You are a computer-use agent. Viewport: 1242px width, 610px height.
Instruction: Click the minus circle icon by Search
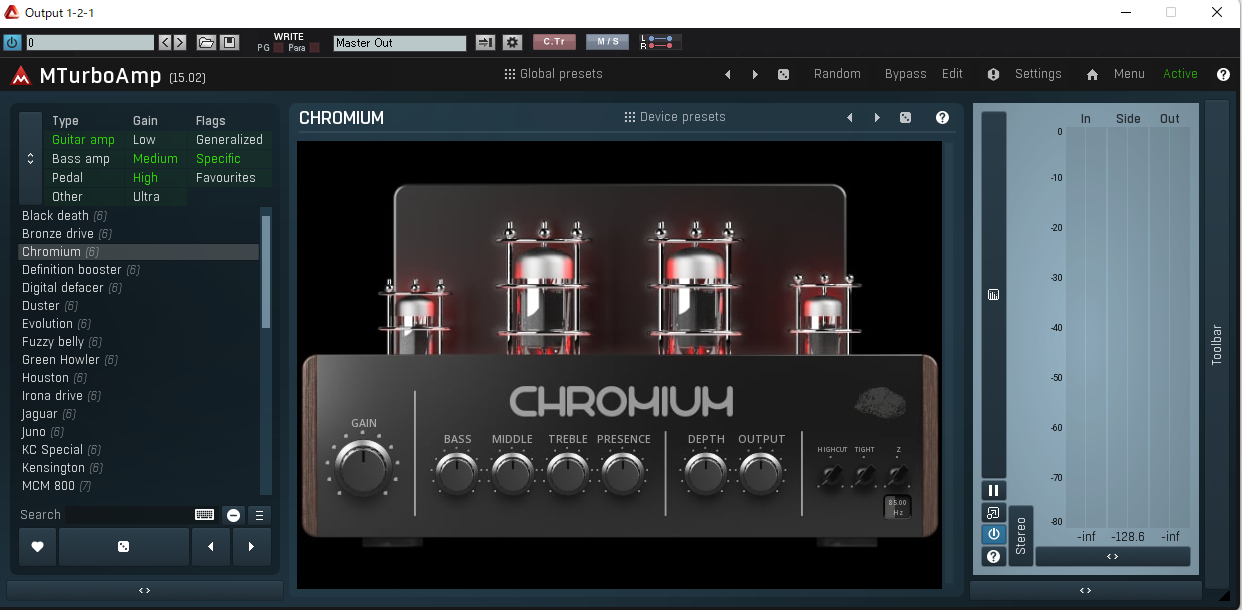(x=233, y=515)
